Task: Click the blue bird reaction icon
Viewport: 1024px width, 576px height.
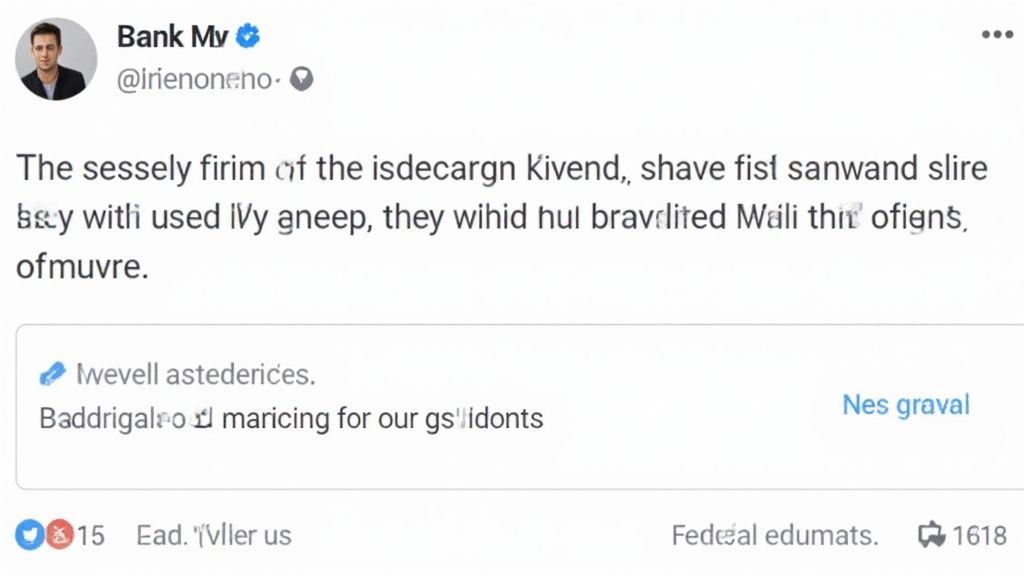Action: (30, 535)
